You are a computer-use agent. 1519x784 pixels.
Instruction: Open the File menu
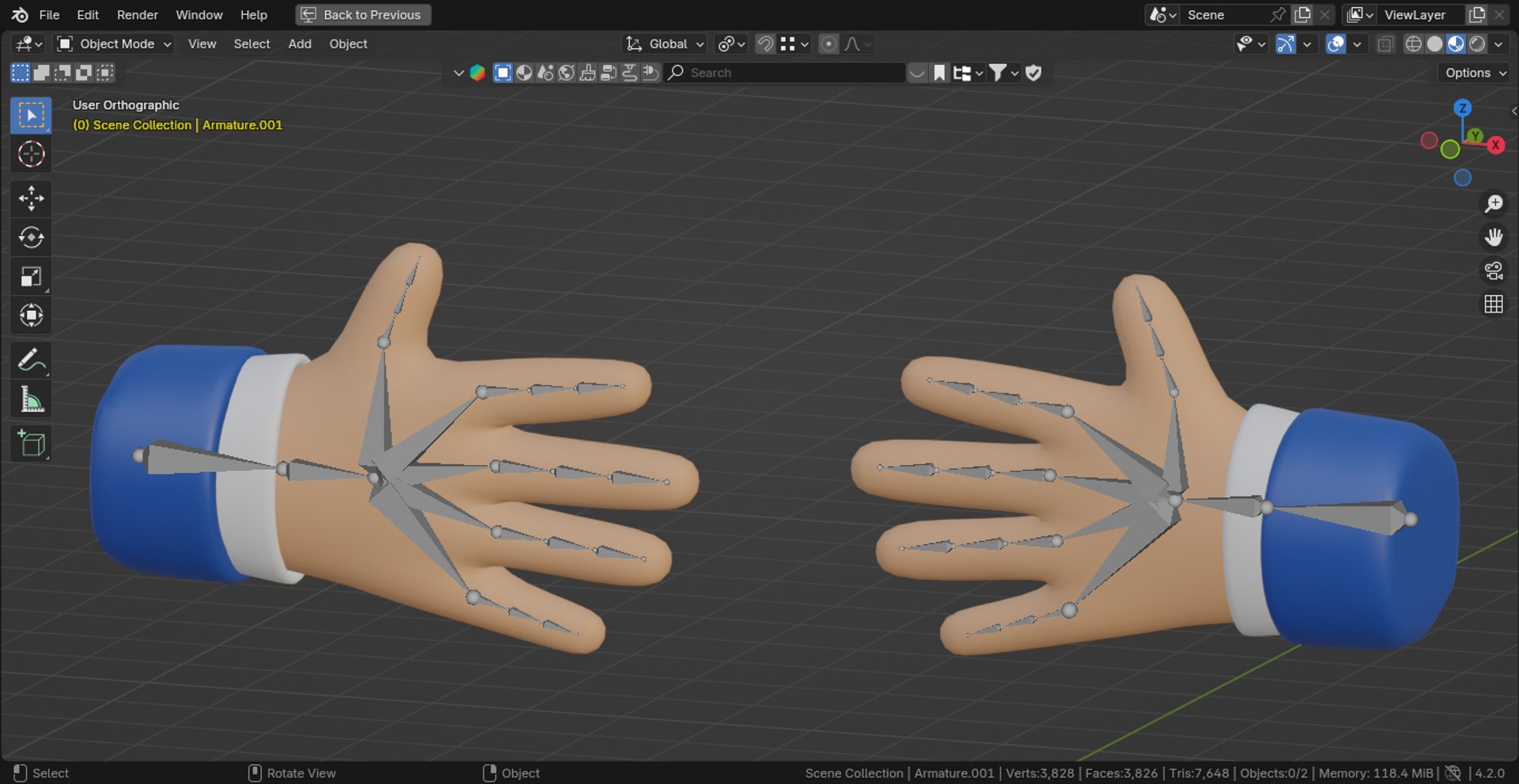pos(49,15)
